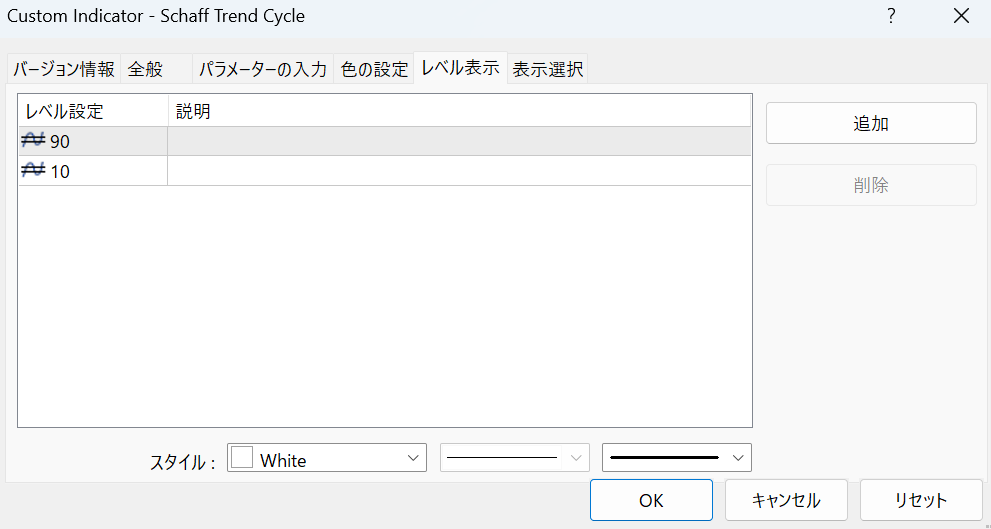Switch to the 全般 tab
This screenshot has width=991, height=529.
tap(146, 69)
